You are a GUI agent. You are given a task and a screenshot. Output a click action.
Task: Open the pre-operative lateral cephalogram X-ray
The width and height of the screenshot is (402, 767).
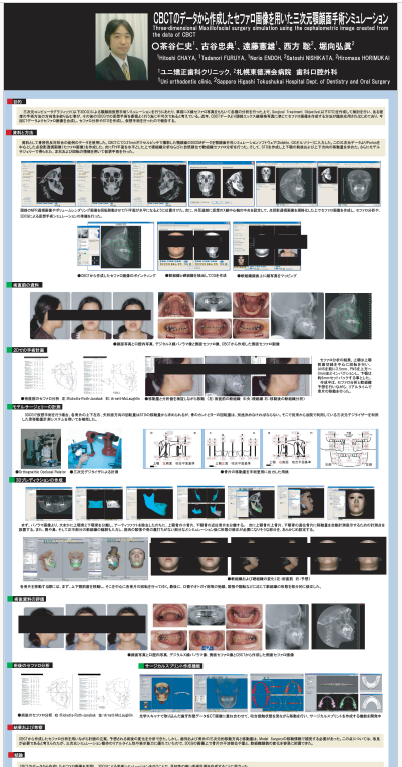[297, 315]
